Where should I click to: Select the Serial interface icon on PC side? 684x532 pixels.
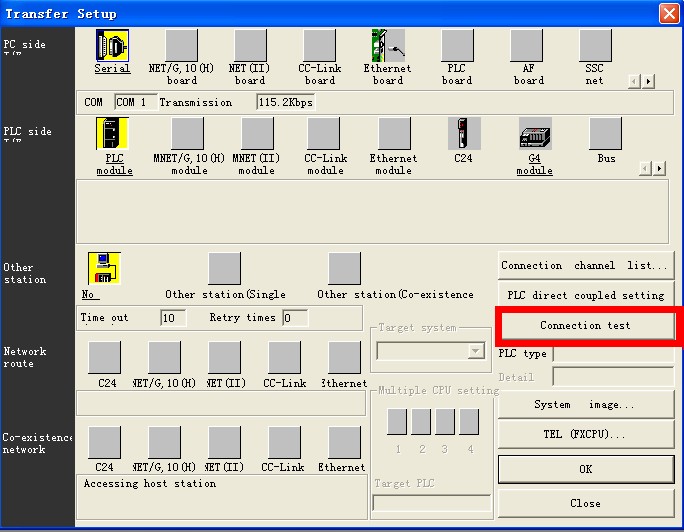coord(112,46)
